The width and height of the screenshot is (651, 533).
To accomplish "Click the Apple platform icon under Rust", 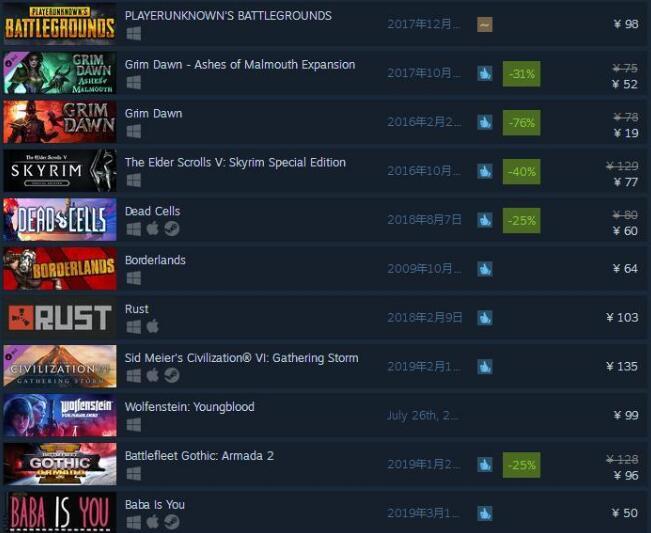I will pos(152,326).
